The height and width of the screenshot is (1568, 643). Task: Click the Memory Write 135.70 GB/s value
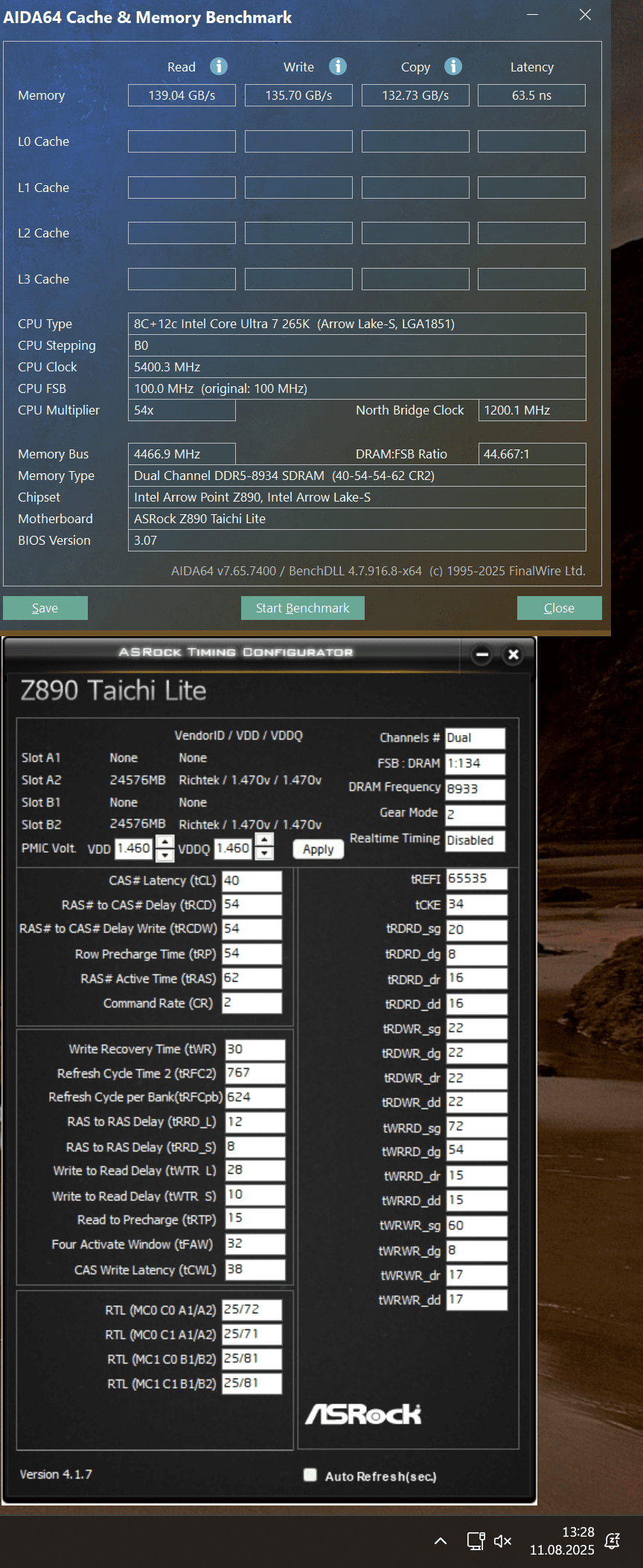click(x=298, y=95)
